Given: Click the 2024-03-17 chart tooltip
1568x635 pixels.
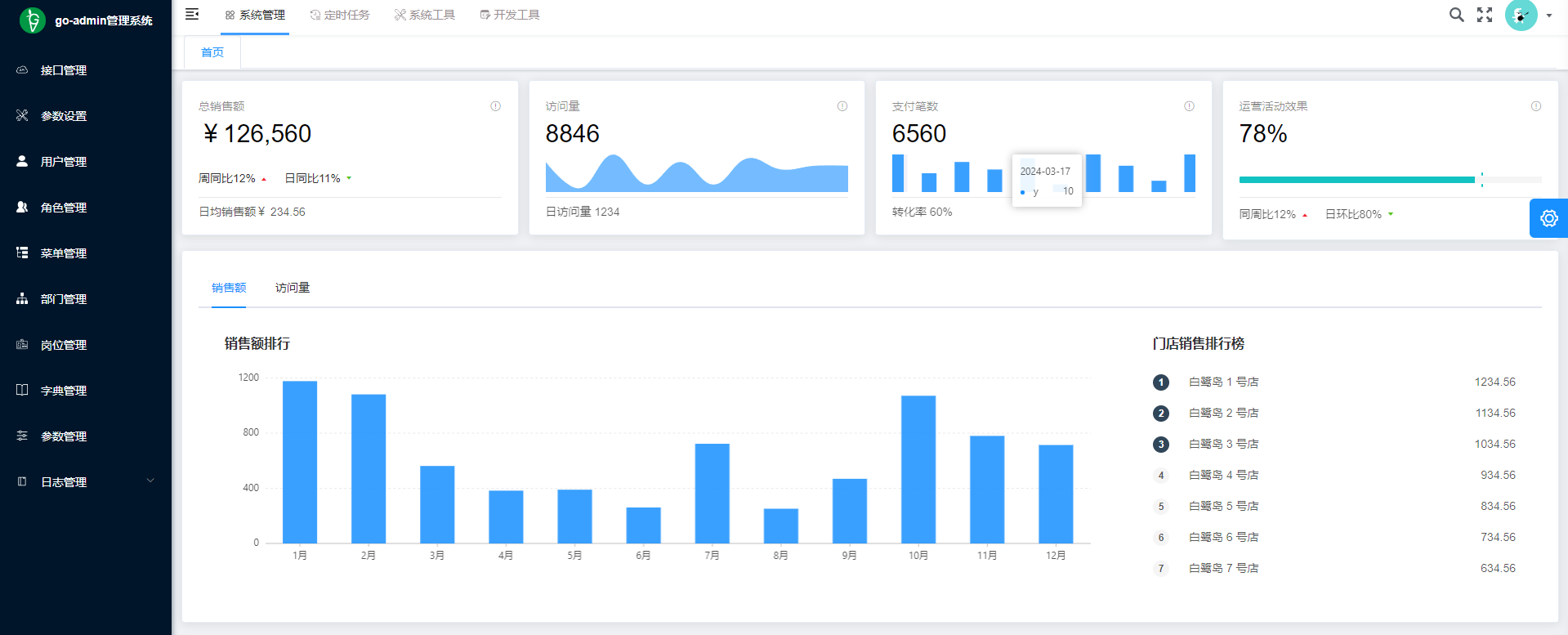Looking at the screenshot, I should pyautogui.click(x=1047, y=181).
